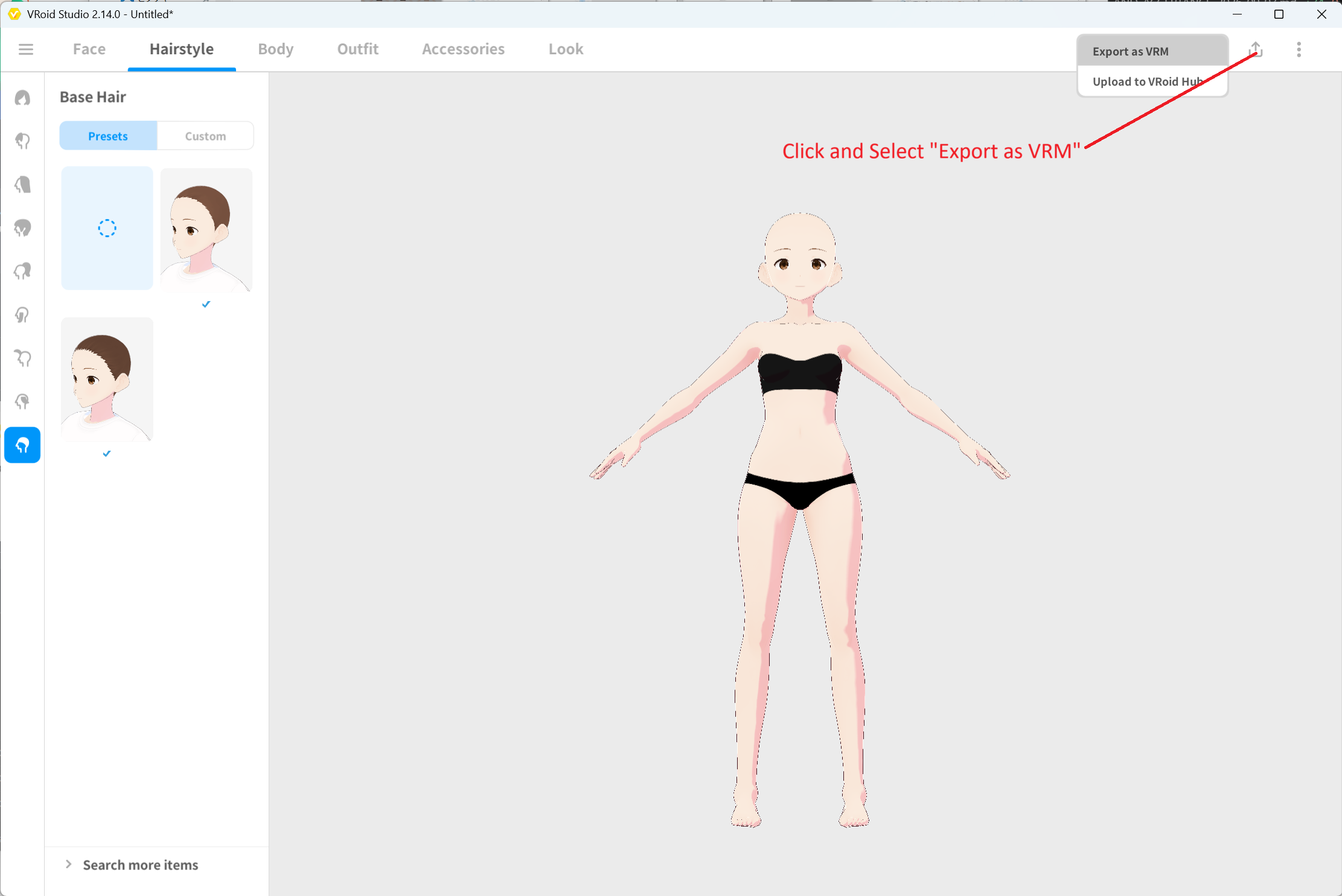The width and height of the screenshot is (1342, 896).
Task: Switch to the Face tab
Action: click(x=89, y=49)
